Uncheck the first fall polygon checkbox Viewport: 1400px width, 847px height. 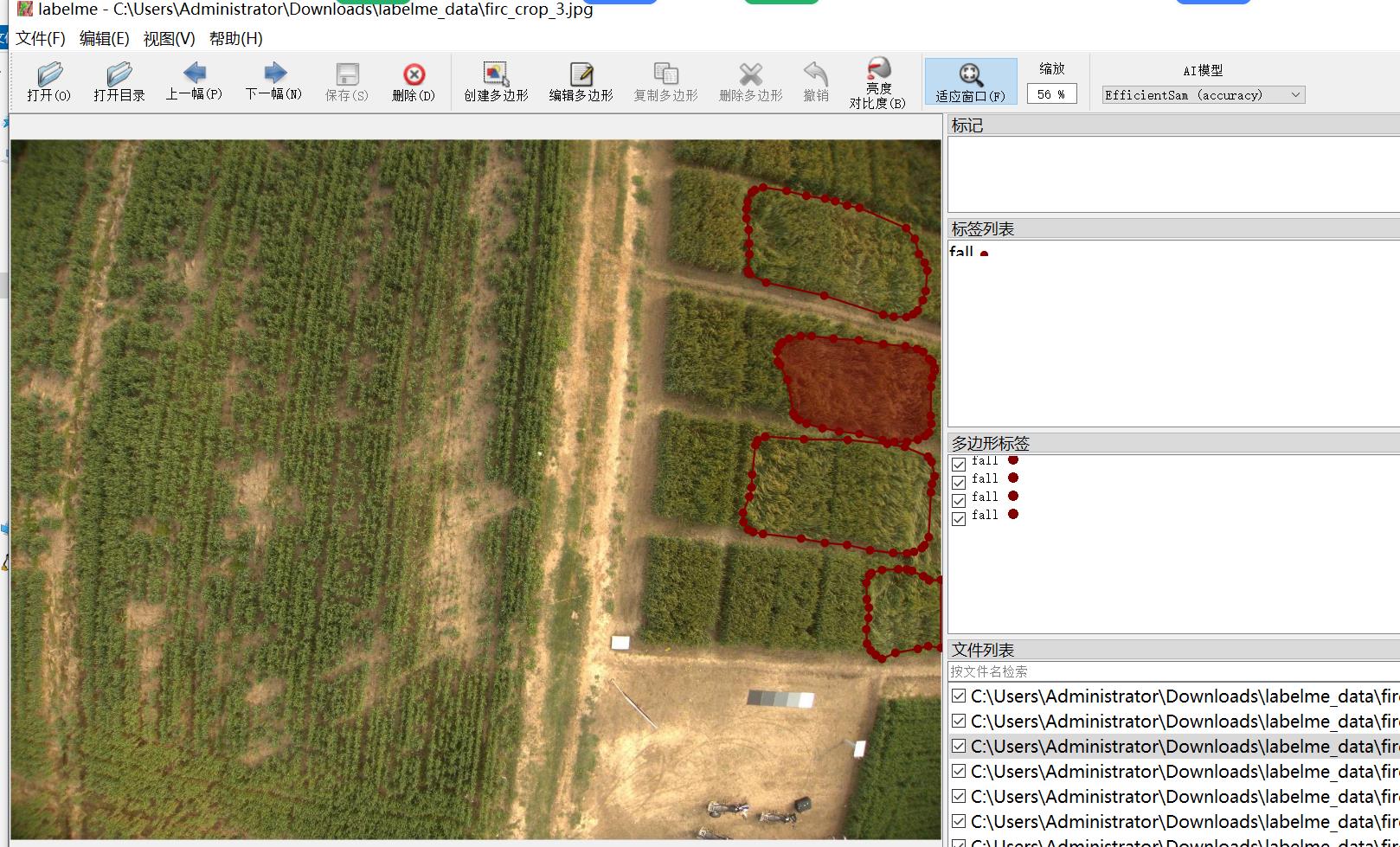[959, 465]
